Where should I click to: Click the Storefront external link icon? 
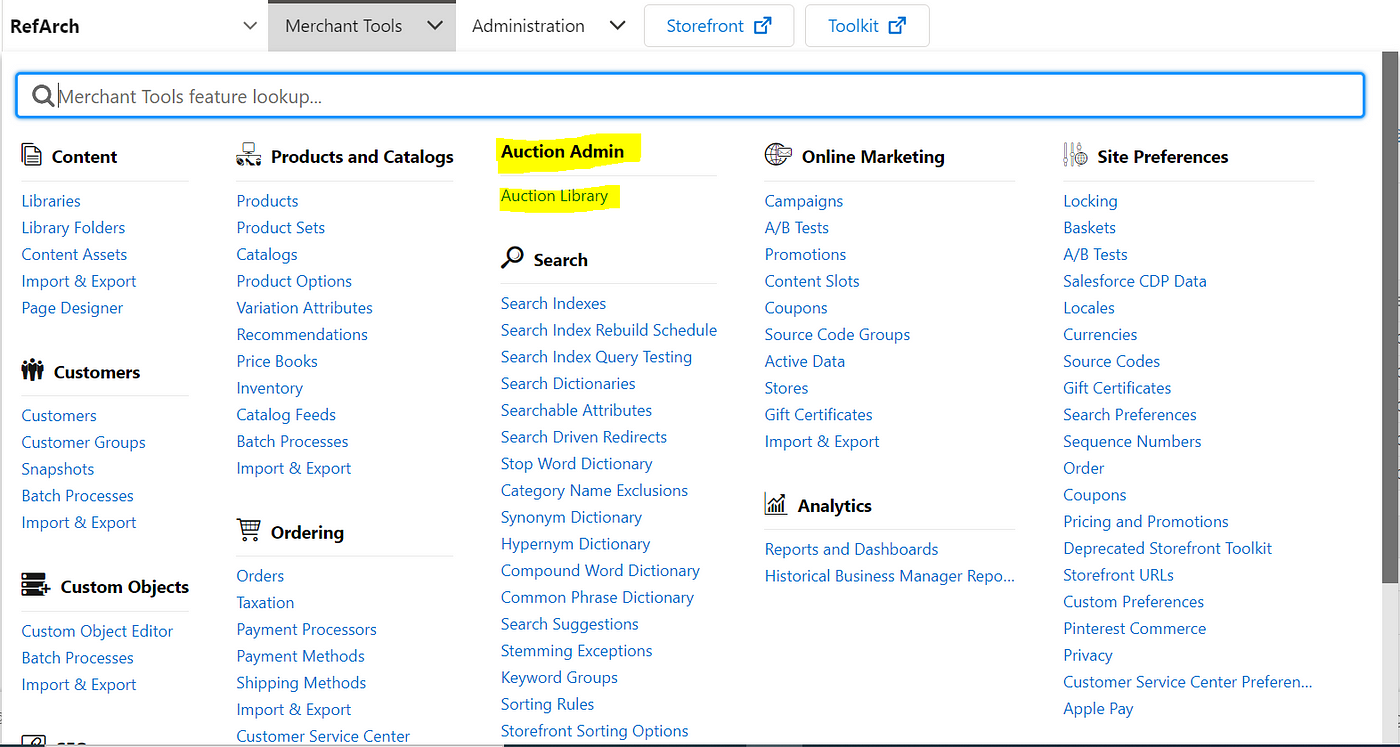[763, 26]
